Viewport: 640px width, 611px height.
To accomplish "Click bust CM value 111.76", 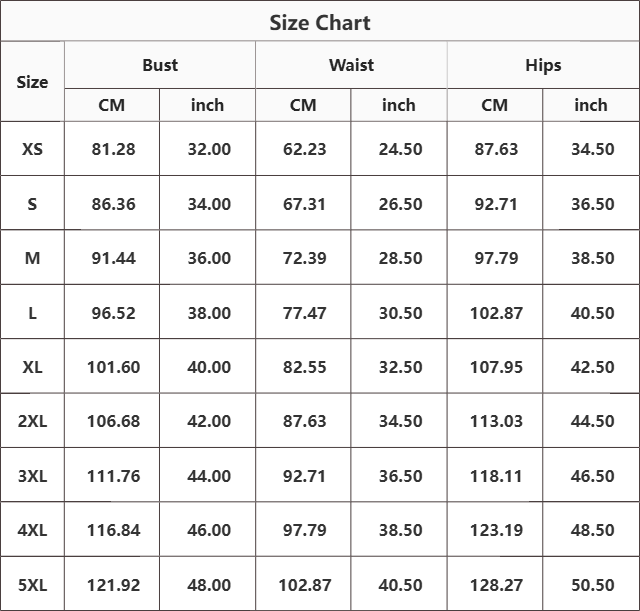I will [x=112, y=476].
